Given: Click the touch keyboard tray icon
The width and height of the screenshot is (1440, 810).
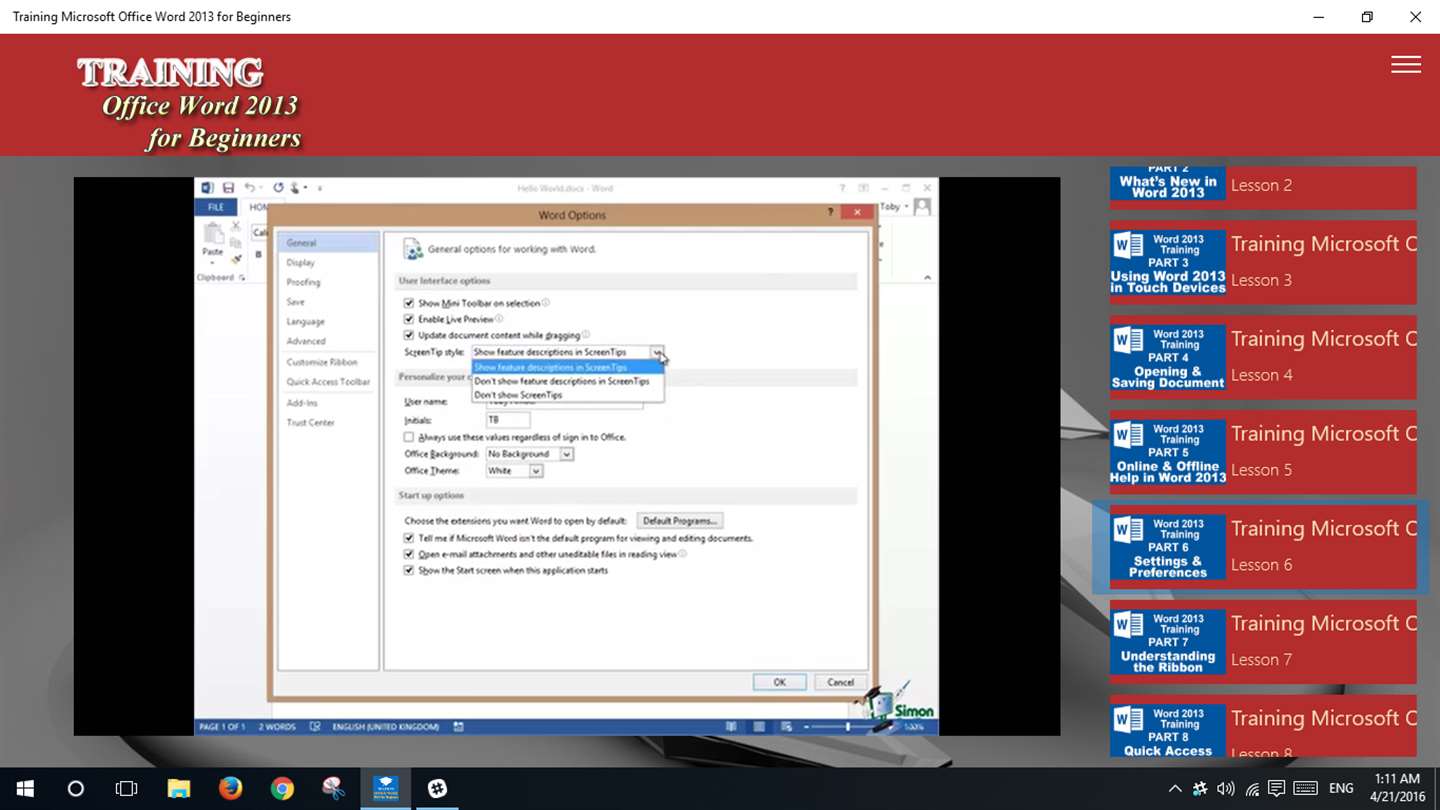Looking at the screenshot, I should click(x=1305, y=789).
